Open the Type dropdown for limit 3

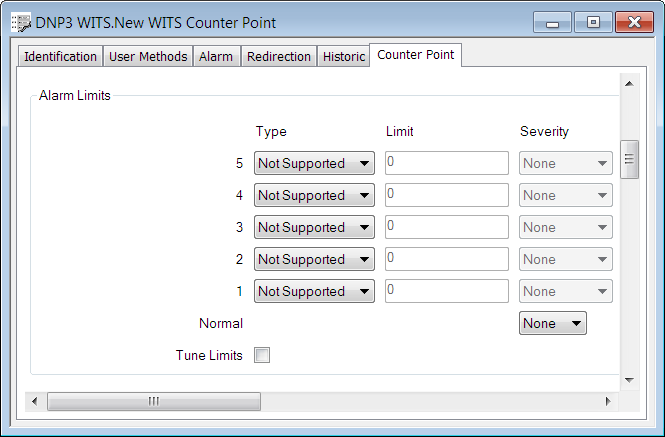314,228
